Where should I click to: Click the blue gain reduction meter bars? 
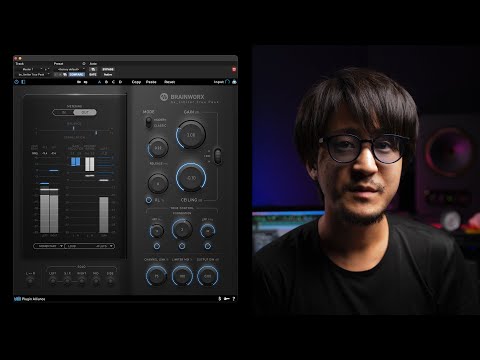(x=75, y=162)
